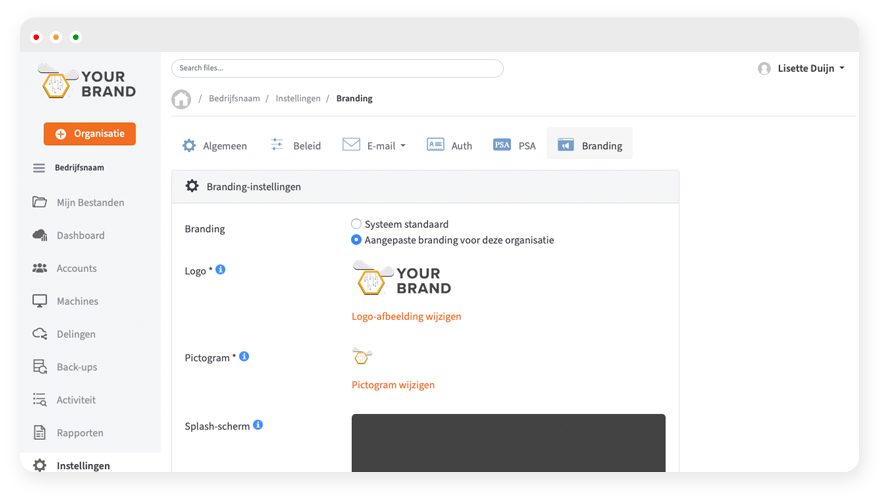Select the Systeem standaard radio option
886x502 pixels.
coord(356,224)
